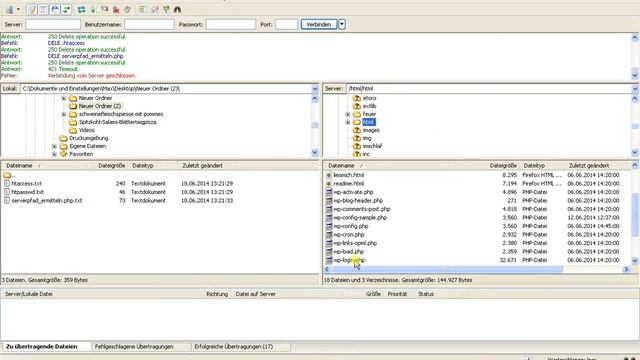640x360 pixels.
Task: Click the wp-blog-header.php file icon
Action: coord(329,200)
